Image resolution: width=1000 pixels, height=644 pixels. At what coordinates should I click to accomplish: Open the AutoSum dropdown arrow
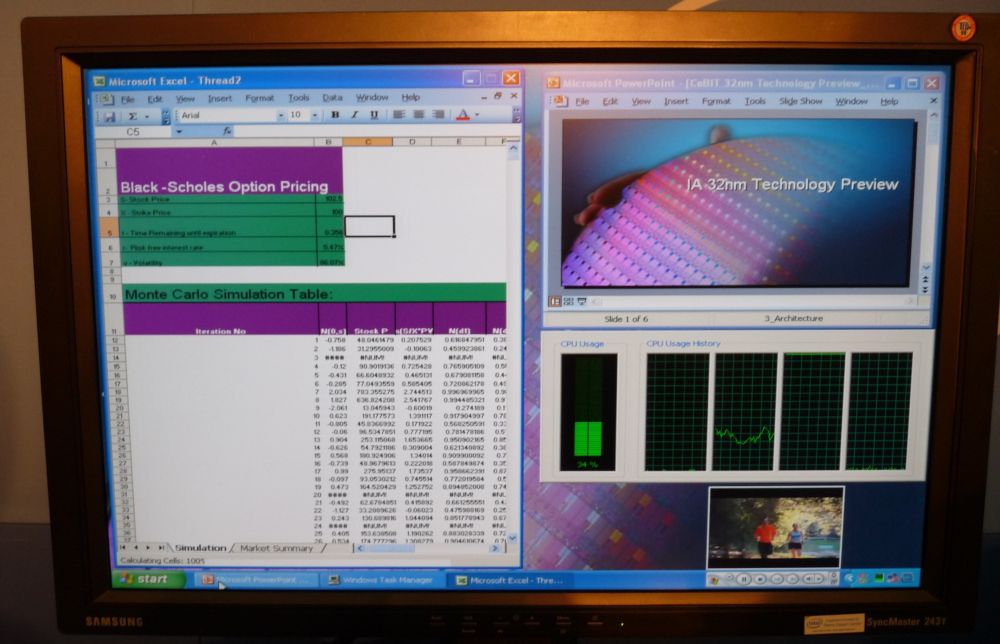147,117
